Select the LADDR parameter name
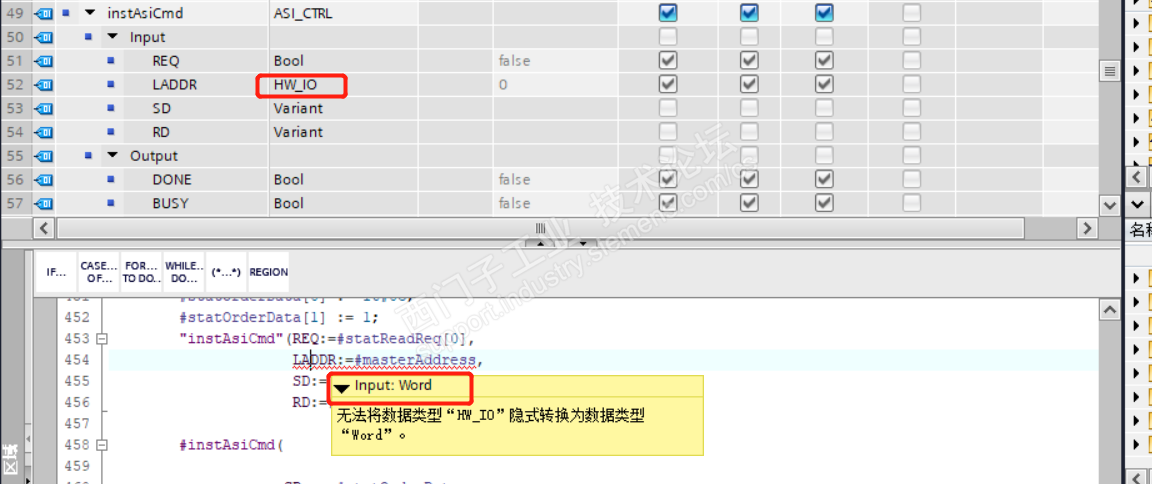1152x484 pixels. (x=174, y=85)
